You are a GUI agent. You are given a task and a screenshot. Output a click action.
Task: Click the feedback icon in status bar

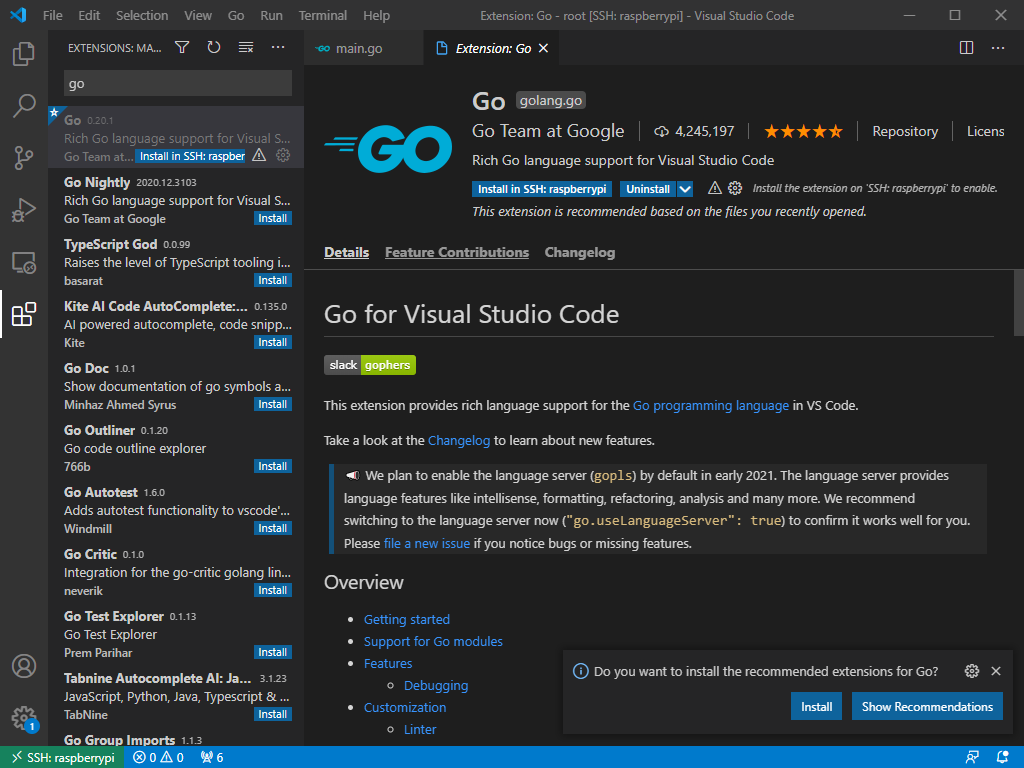coord(972,758)
